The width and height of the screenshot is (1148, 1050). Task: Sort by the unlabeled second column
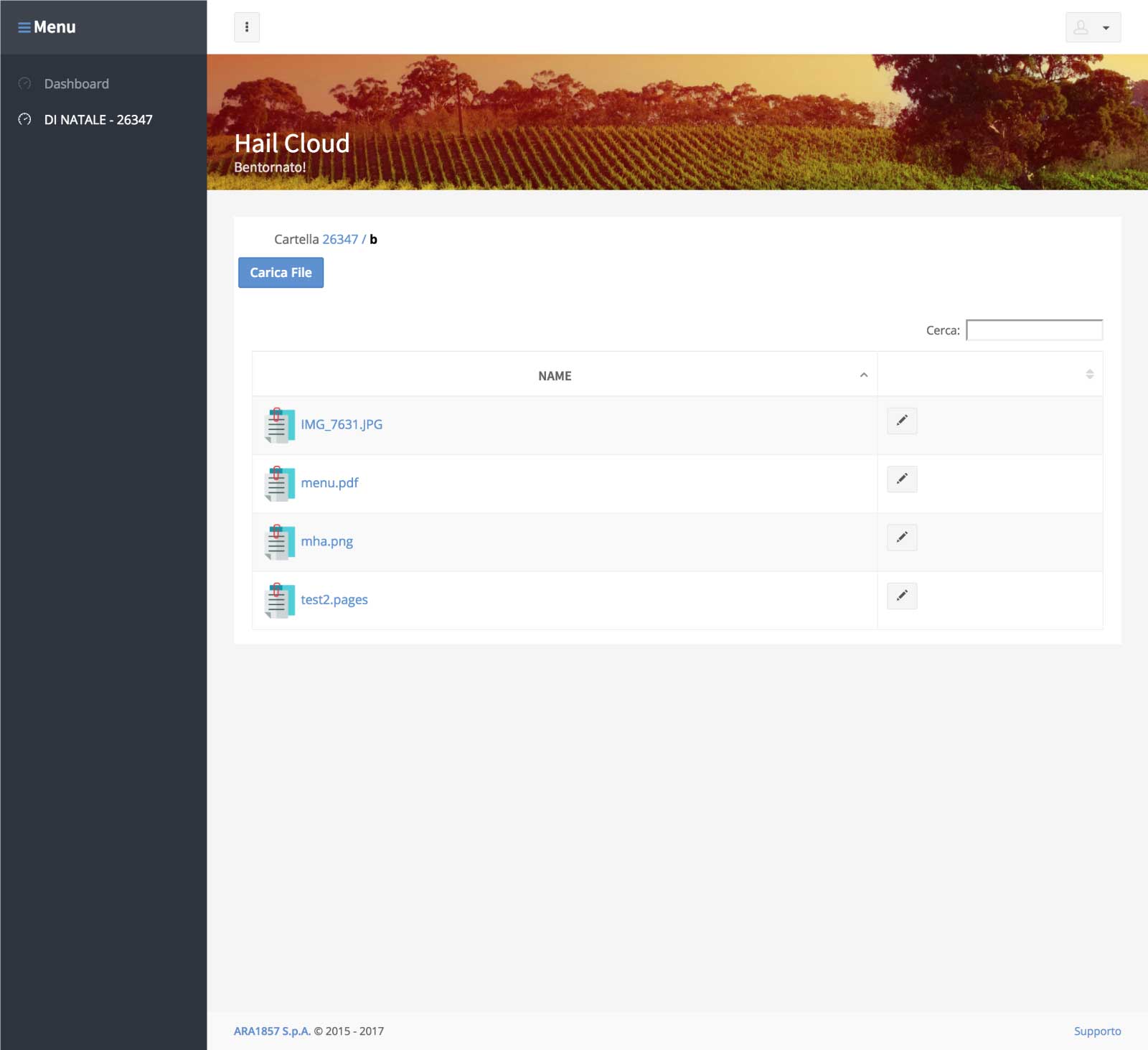990,375
